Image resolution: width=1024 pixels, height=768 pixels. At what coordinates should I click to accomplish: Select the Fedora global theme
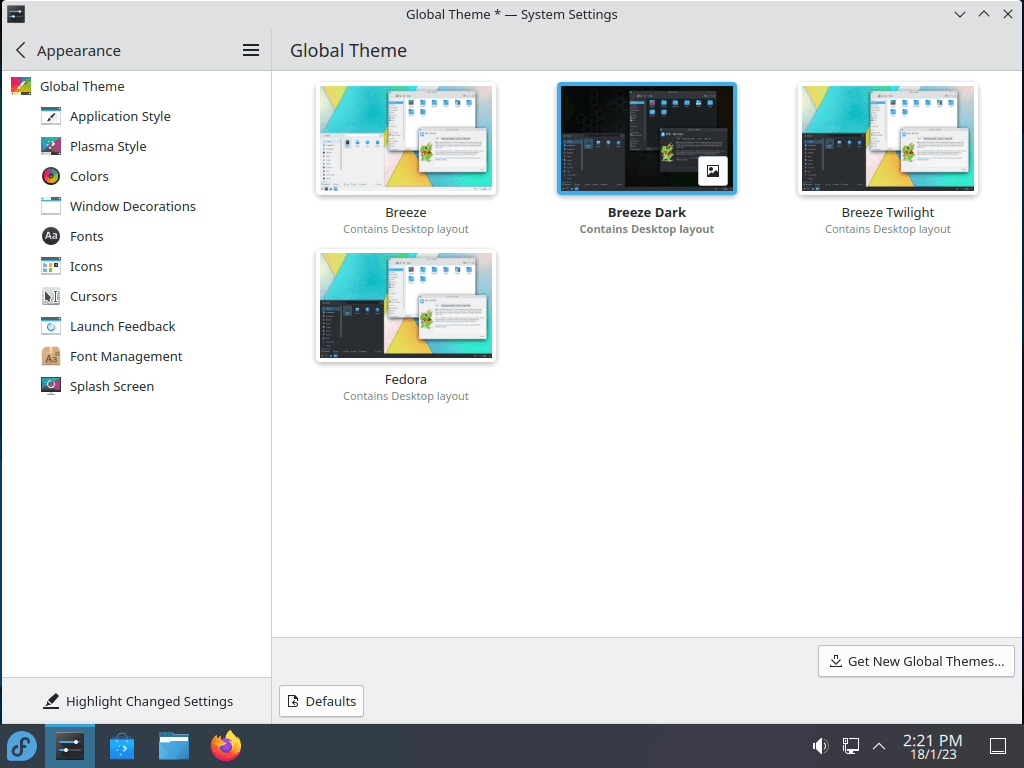405,306
